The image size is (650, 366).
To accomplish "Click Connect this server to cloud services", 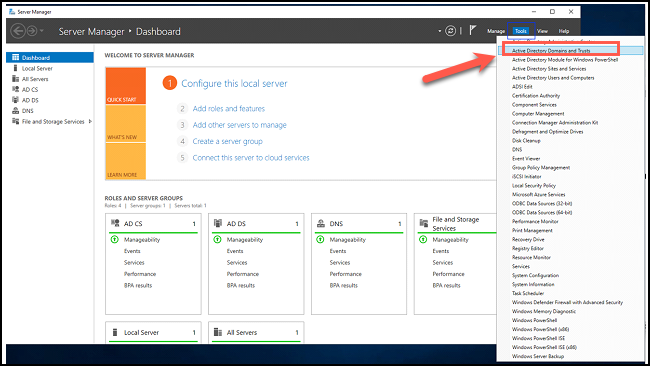I will point(251,158).
